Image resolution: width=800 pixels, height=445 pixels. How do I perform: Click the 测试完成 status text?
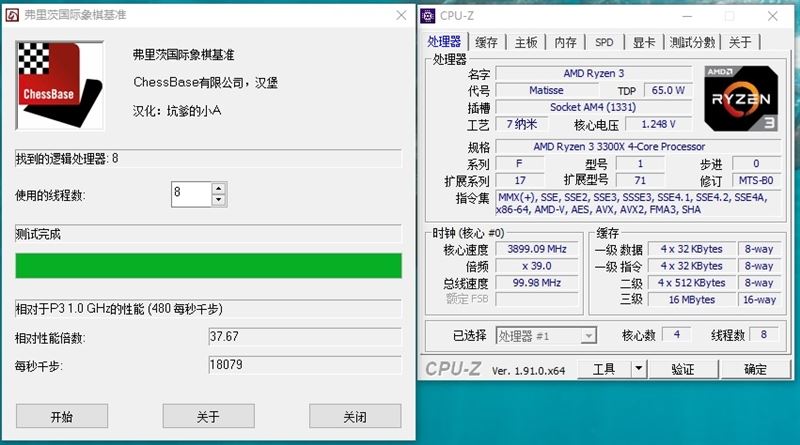coord(38,234)
